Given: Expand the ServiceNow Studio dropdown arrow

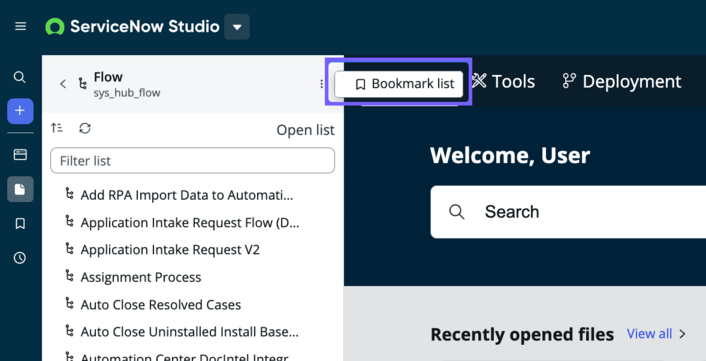Looking at the screenshot, I should tap(237, 27).
